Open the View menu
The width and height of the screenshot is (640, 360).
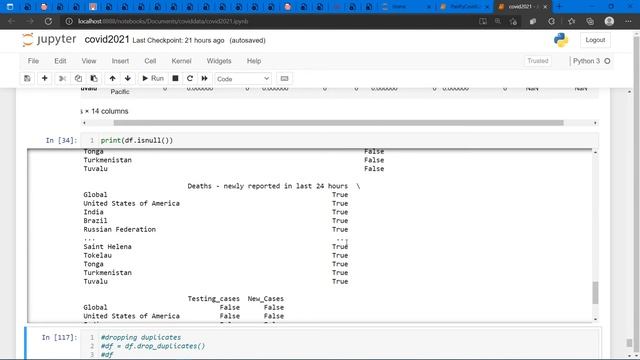click(89, 61)
